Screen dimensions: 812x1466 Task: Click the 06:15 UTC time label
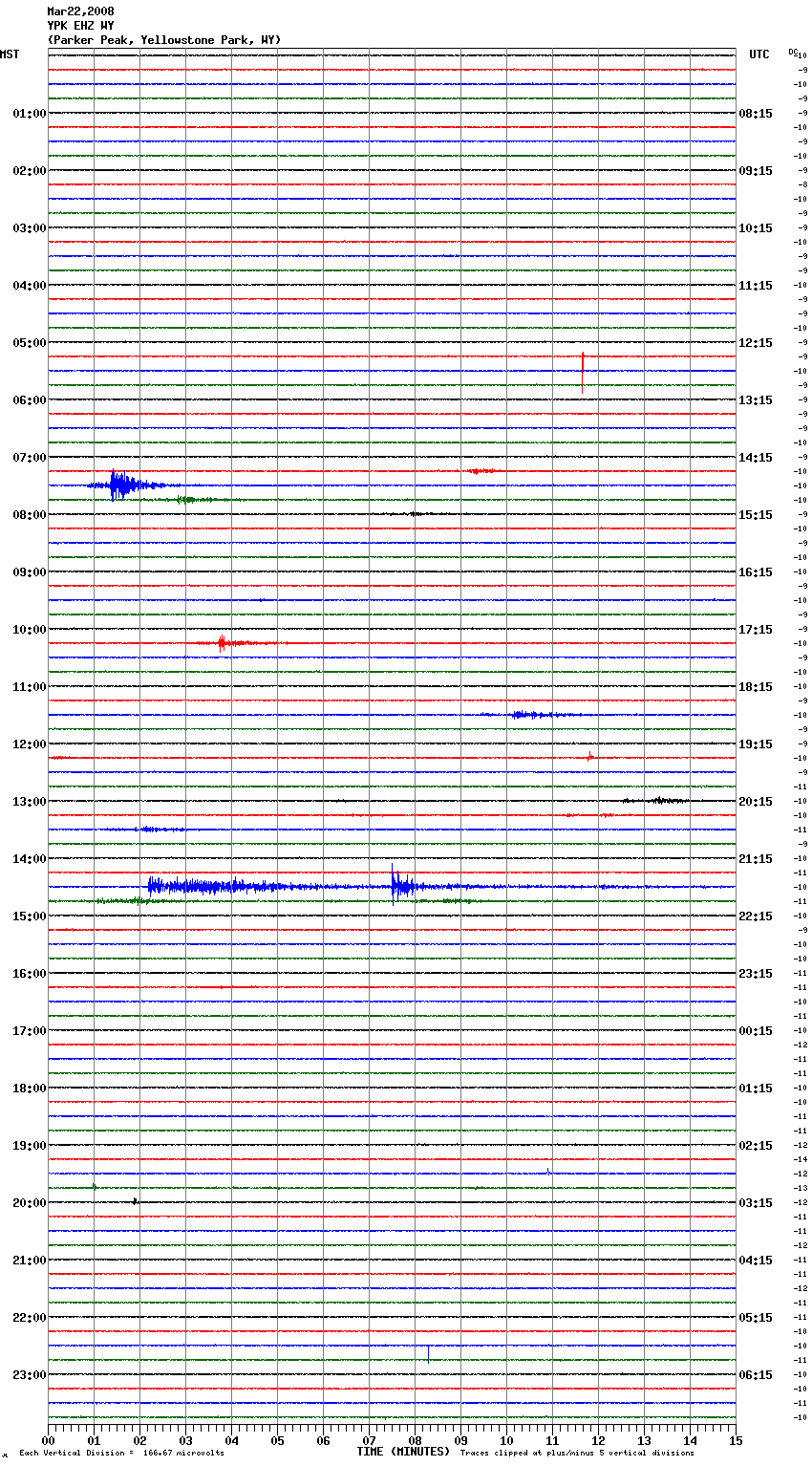(756, 1375)
